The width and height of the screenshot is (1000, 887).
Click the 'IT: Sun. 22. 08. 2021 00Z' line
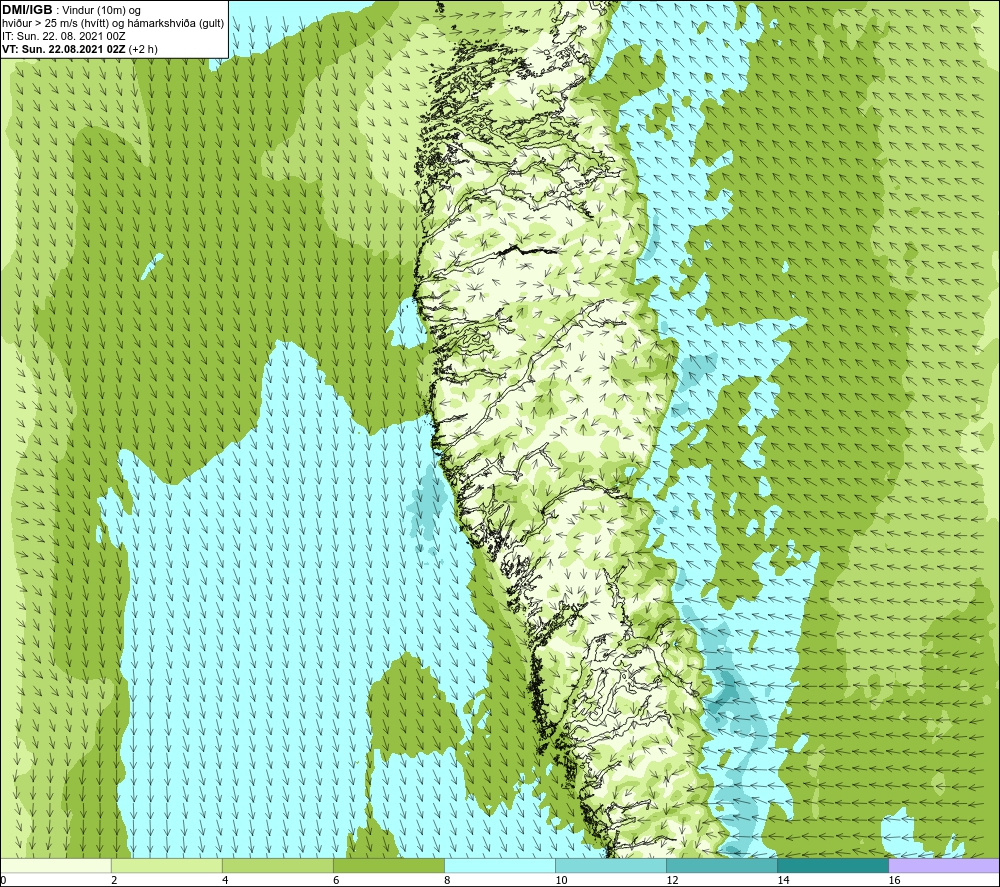coord(64,36)
